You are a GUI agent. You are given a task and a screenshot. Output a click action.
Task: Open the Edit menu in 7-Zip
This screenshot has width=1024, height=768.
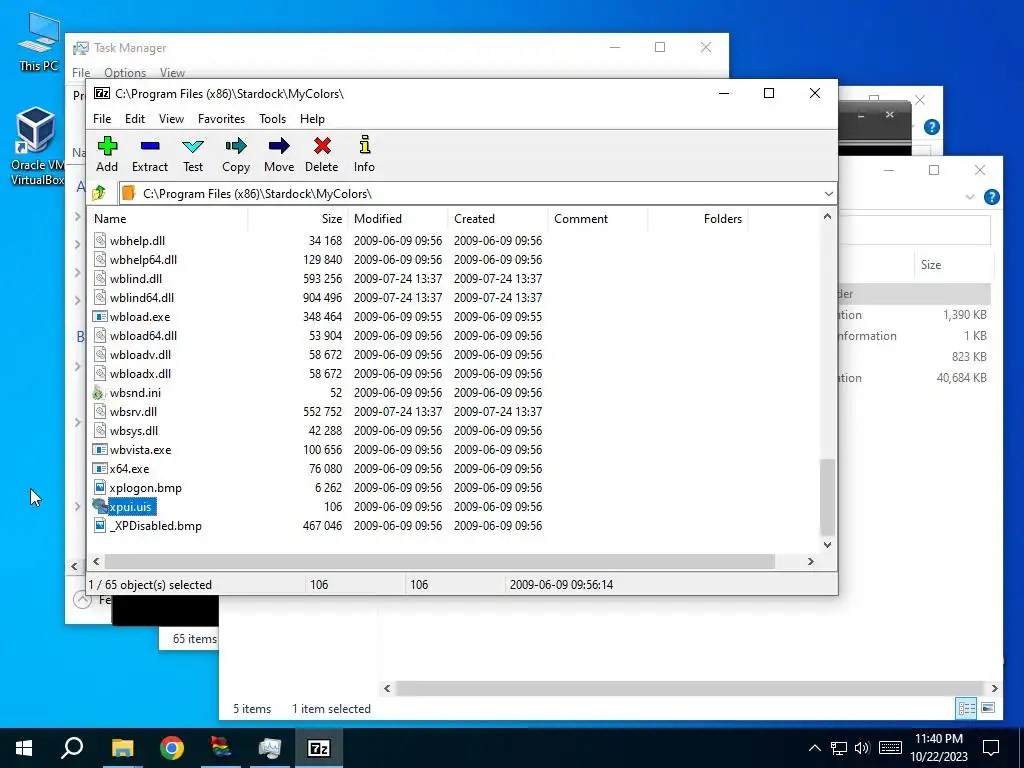[135, 119]
